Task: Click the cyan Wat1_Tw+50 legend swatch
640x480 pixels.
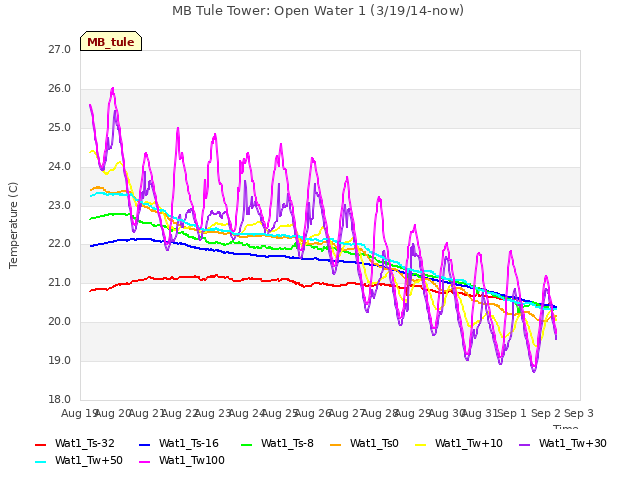Action: [41, 462]
